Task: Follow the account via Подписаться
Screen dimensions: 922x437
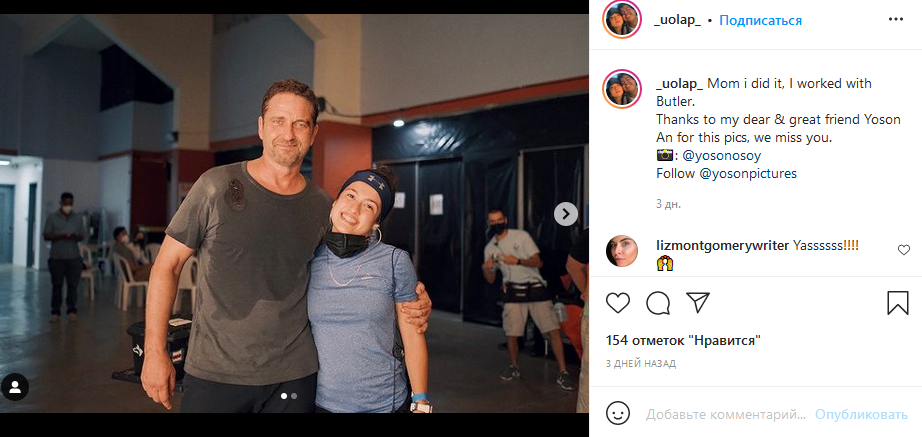Action: pos(760,20)
